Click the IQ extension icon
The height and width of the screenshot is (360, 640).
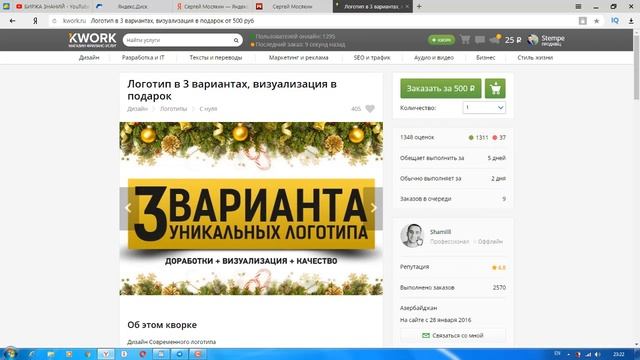point(615,20)
